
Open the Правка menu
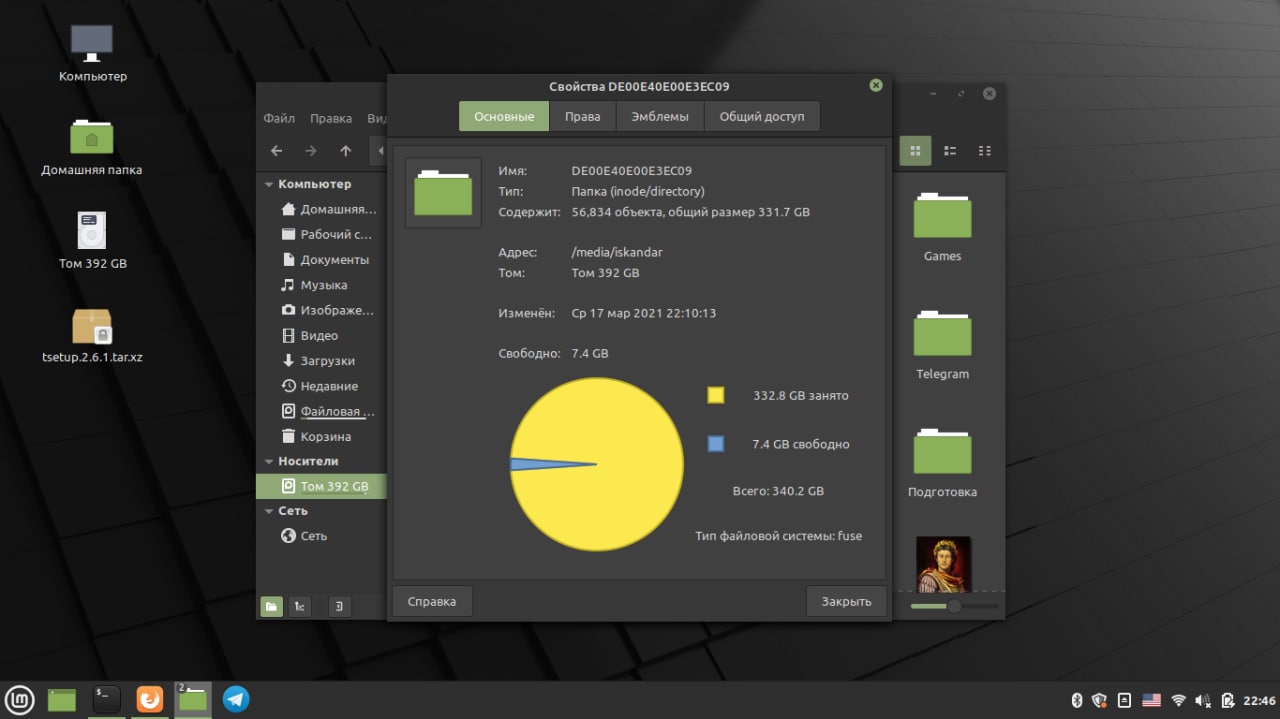(331, 118)
